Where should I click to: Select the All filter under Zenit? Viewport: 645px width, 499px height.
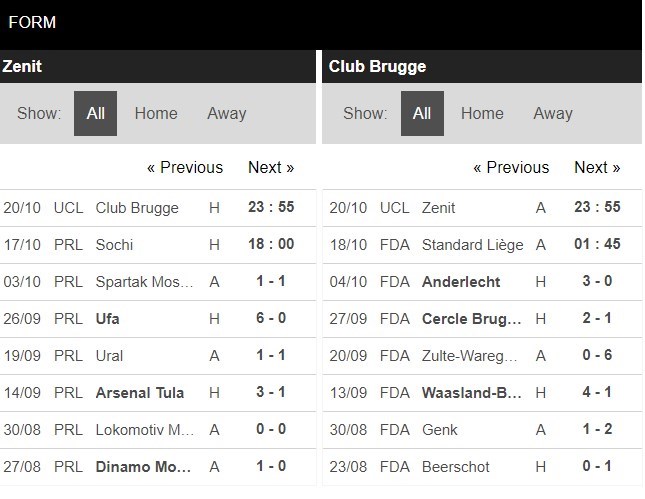[x=95, y=113]
